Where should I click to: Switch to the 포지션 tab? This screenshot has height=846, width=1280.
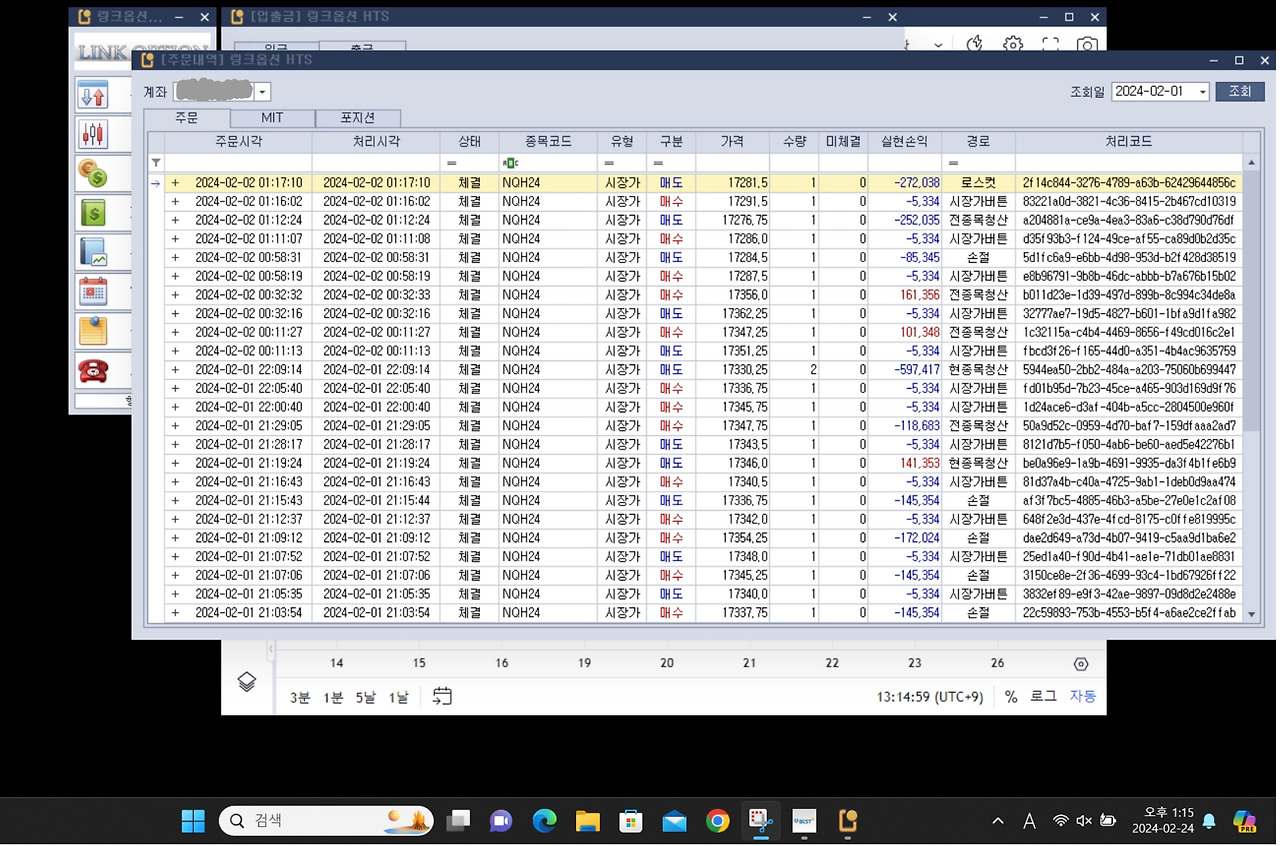358,118
